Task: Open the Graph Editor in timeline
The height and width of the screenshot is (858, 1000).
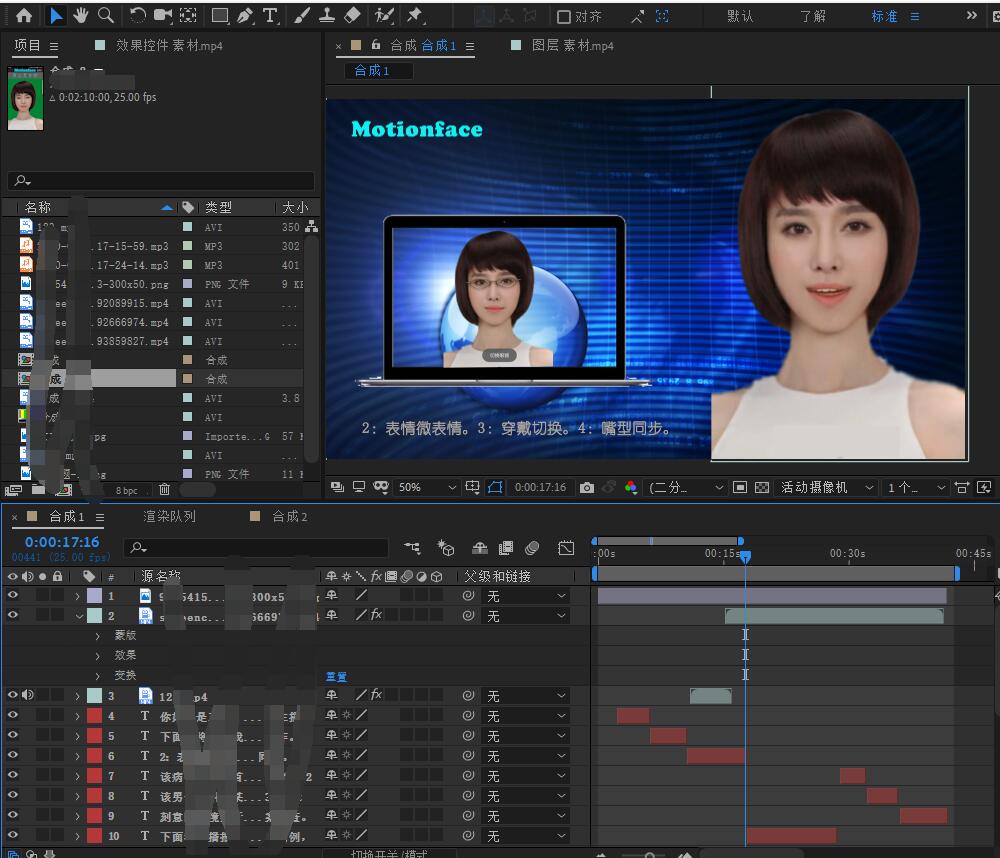Action: pos(566,548)
